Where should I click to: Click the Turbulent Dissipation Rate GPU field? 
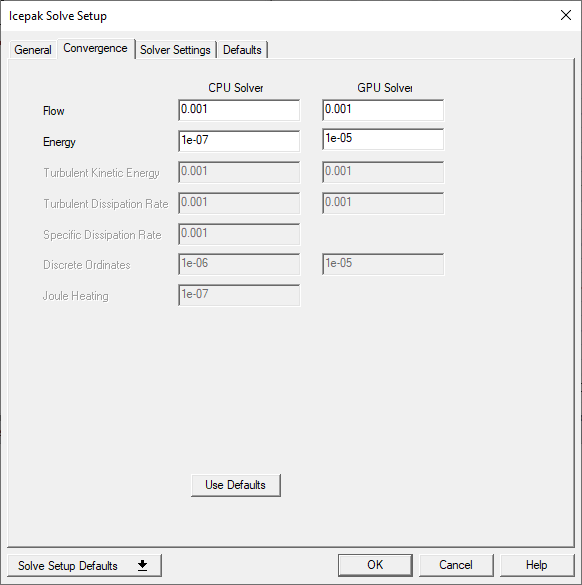click(383, 203)
